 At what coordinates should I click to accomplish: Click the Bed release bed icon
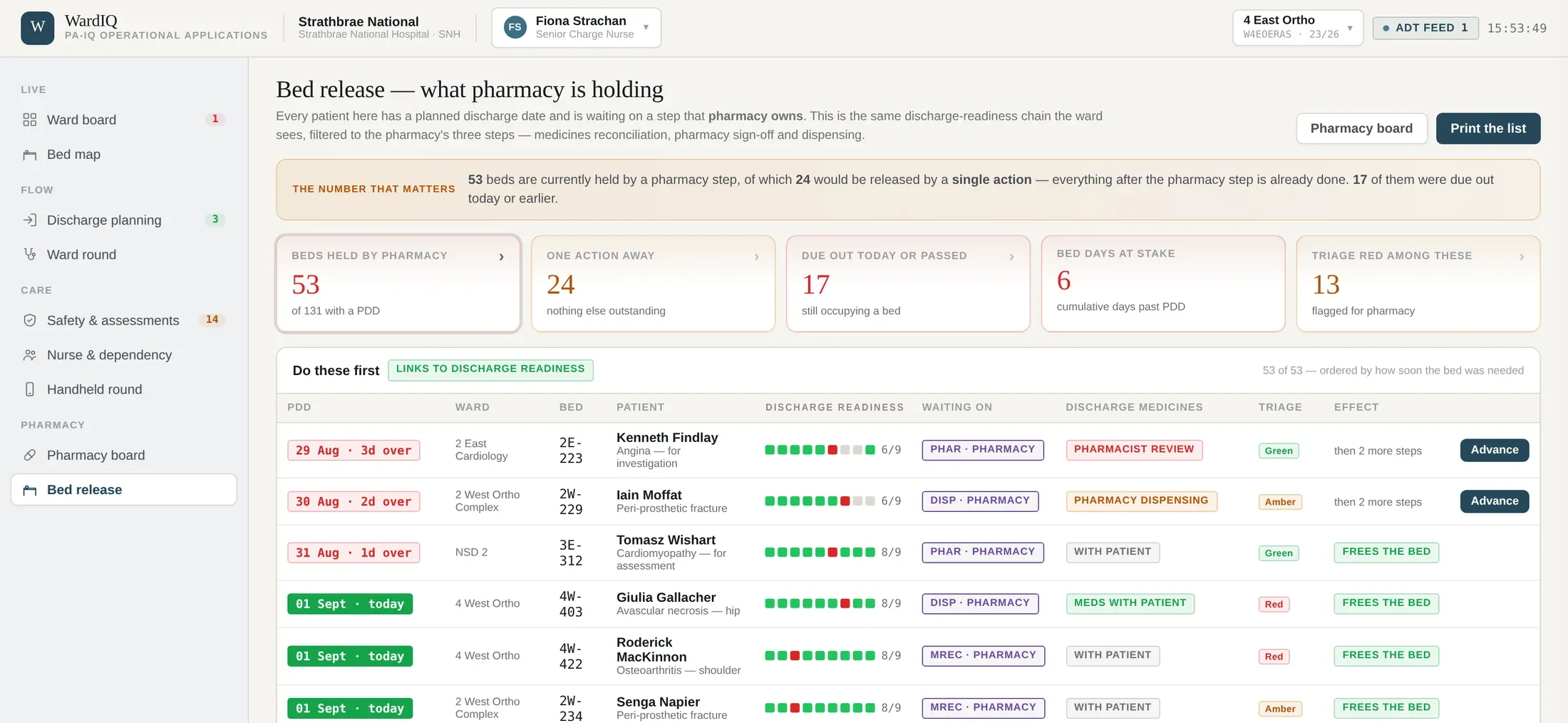click(29, 490)
